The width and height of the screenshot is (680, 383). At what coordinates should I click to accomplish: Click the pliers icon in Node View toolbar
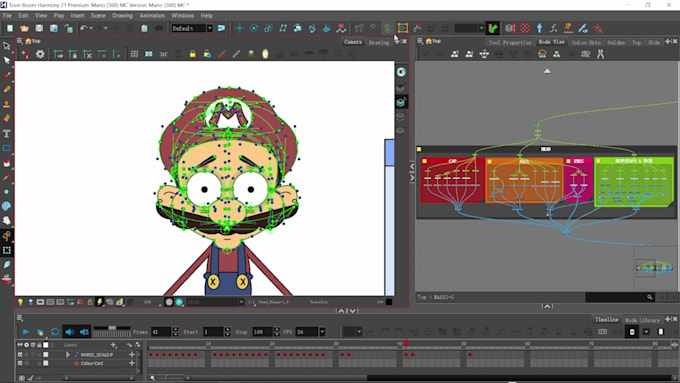600,54
